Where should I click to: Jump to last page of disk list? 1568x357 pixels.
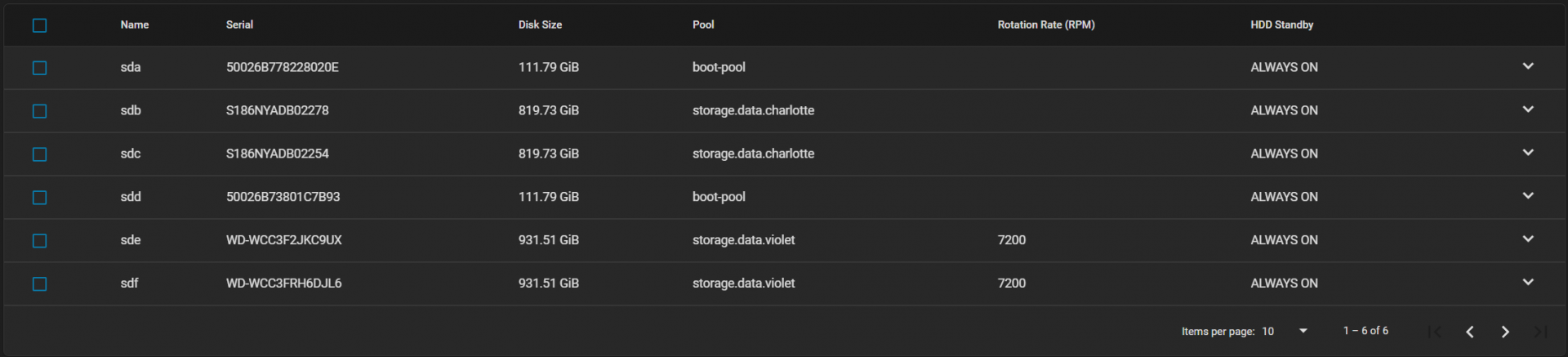click(1540, 331)
